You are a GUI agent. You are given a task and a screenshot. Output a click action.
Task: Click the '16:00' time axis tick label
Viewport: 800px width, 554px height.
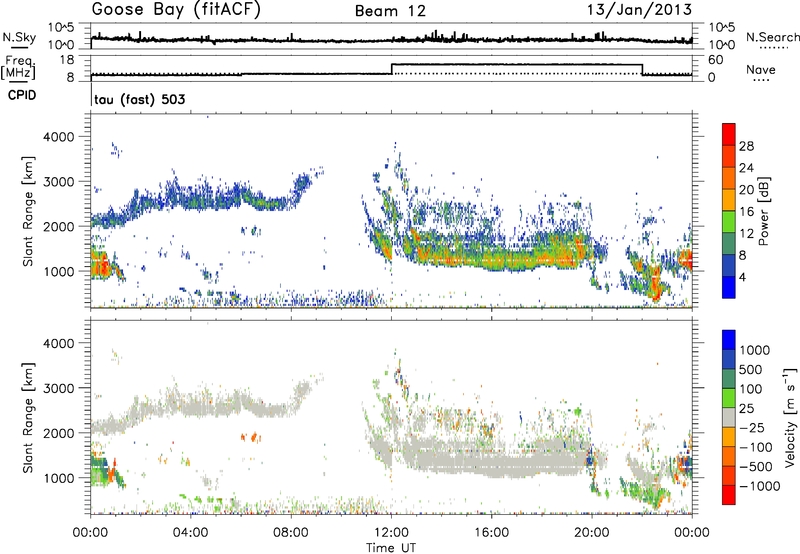tap(491, 533)
